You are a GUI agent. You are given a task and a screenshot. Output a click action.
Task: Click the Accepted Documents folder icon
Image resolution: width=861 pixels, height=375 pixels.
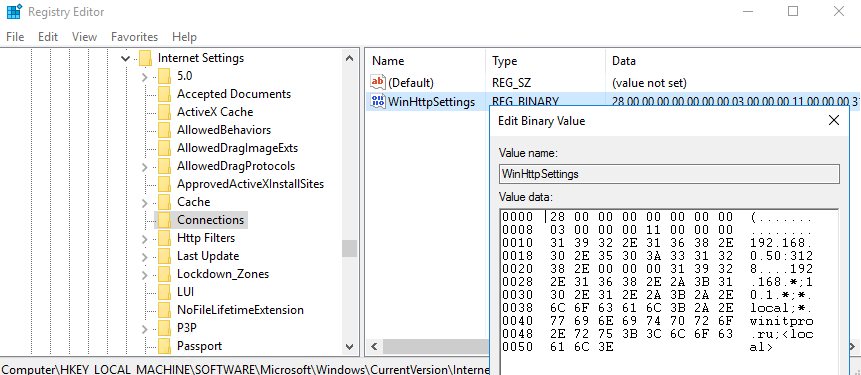coord(164,94)
